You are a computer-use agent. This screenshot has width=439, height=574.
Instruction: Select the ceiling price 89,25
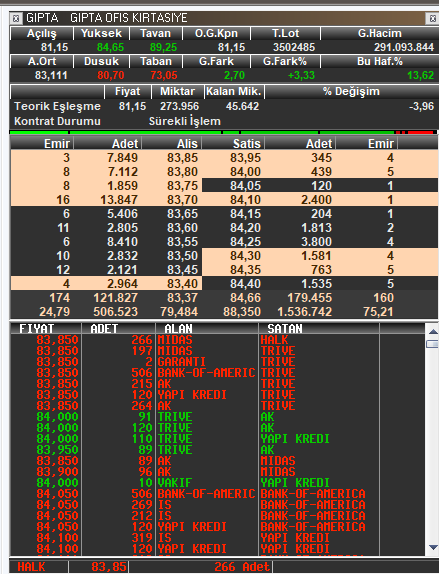(x=164, y=47)
